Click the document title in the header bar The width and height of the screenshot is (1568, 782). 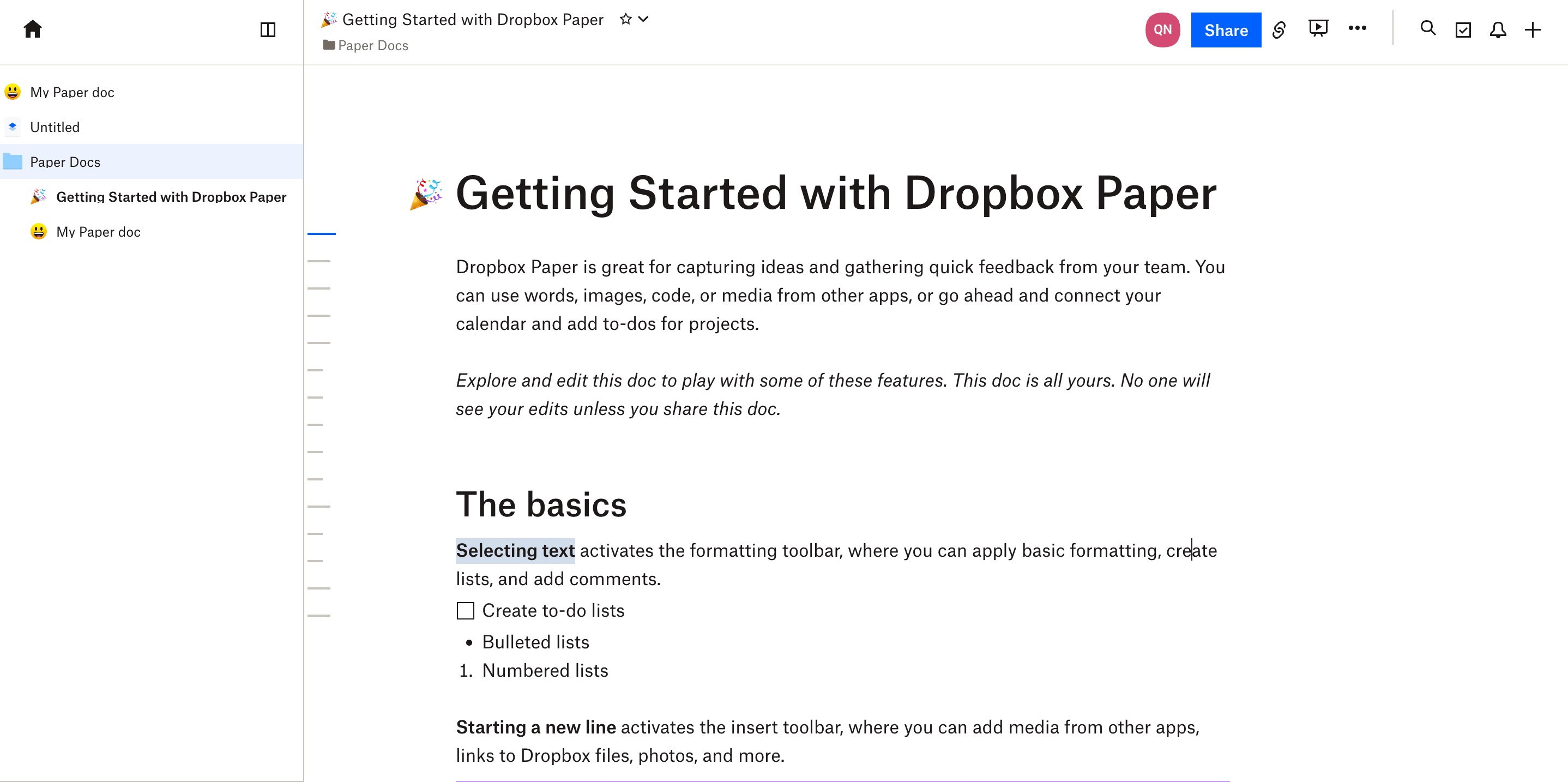pos(473,20)
